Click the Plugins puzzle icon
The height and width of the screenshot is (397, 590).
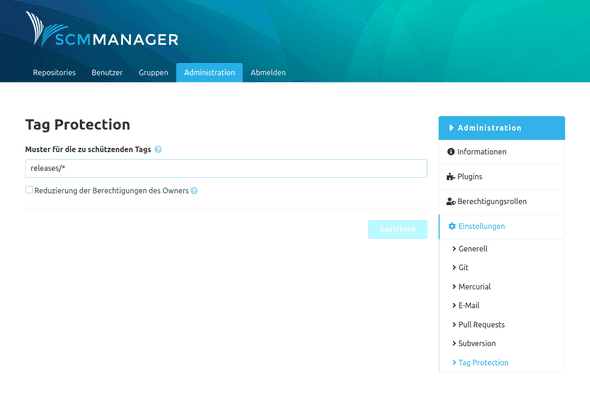[x=451, y=176]
